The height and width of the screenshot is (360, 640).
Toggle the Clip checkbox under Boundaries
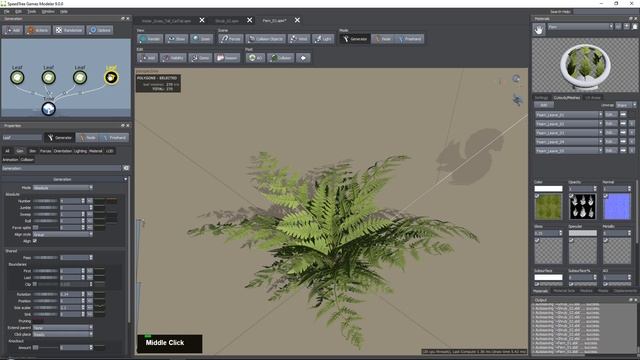pos(35,284)
